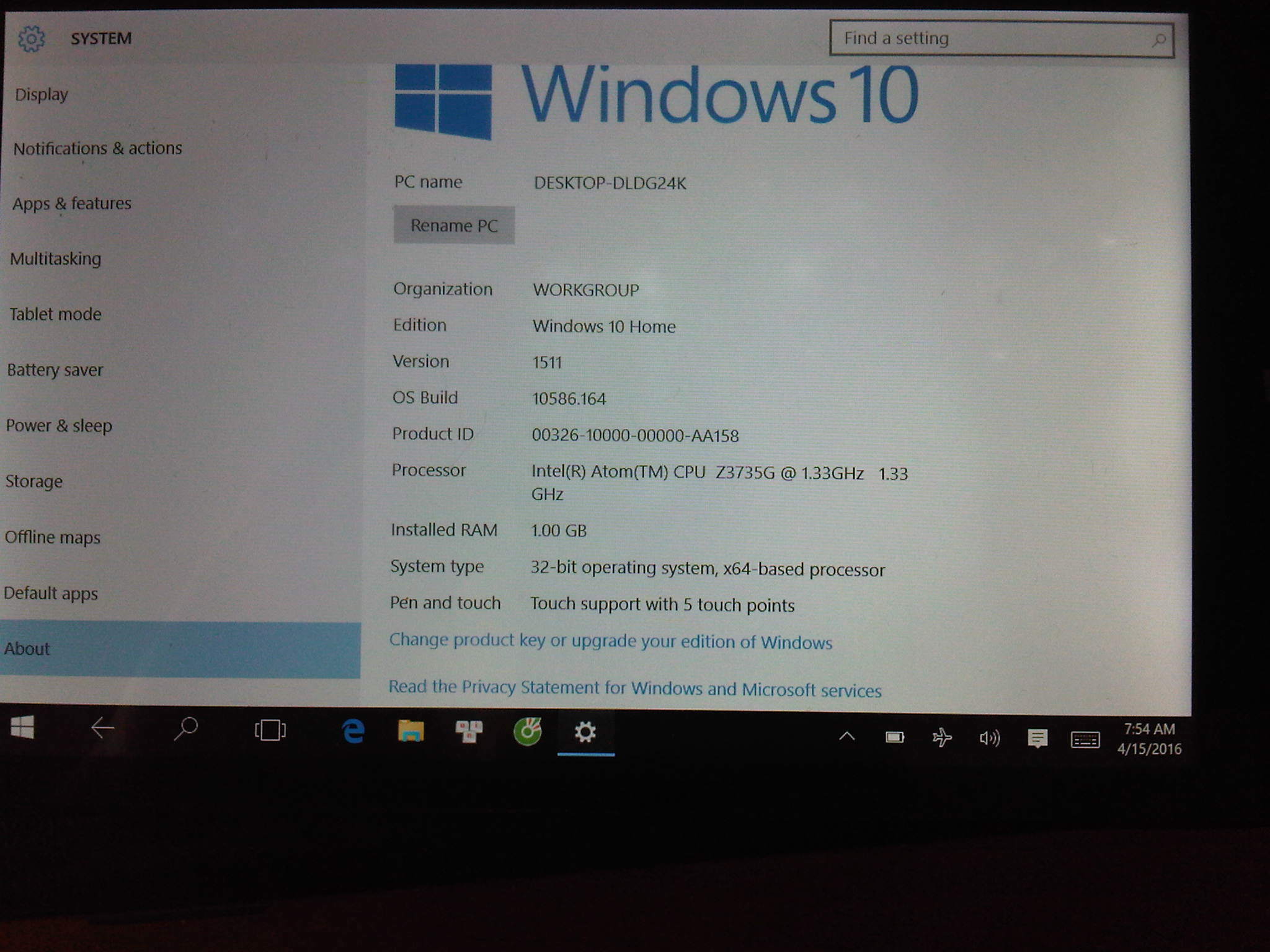Open File Explorer from the taskbar
1270x952 pixels.
click(411, 731)
